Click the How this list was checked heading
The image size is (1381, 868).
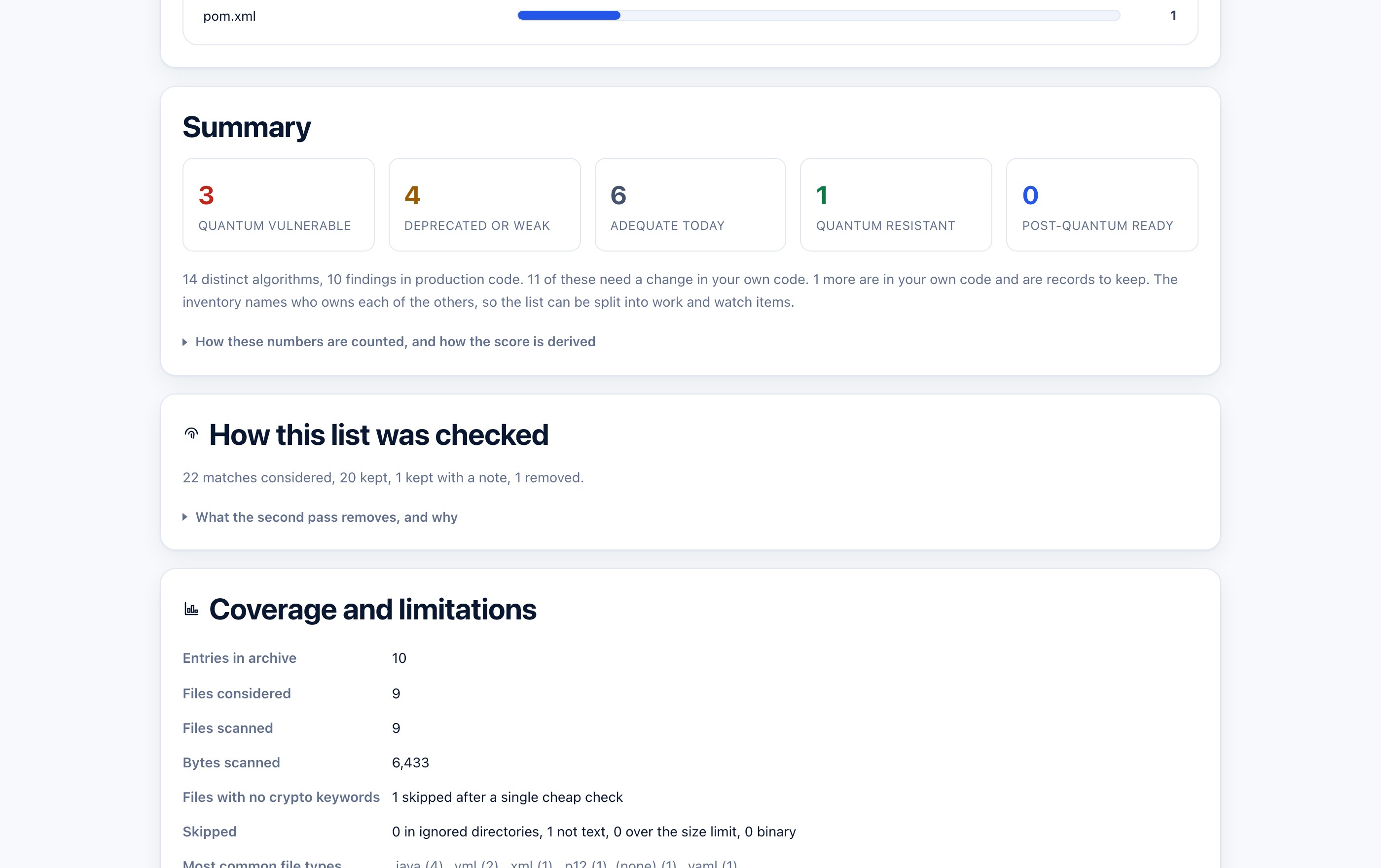click(x=378, y=434)
